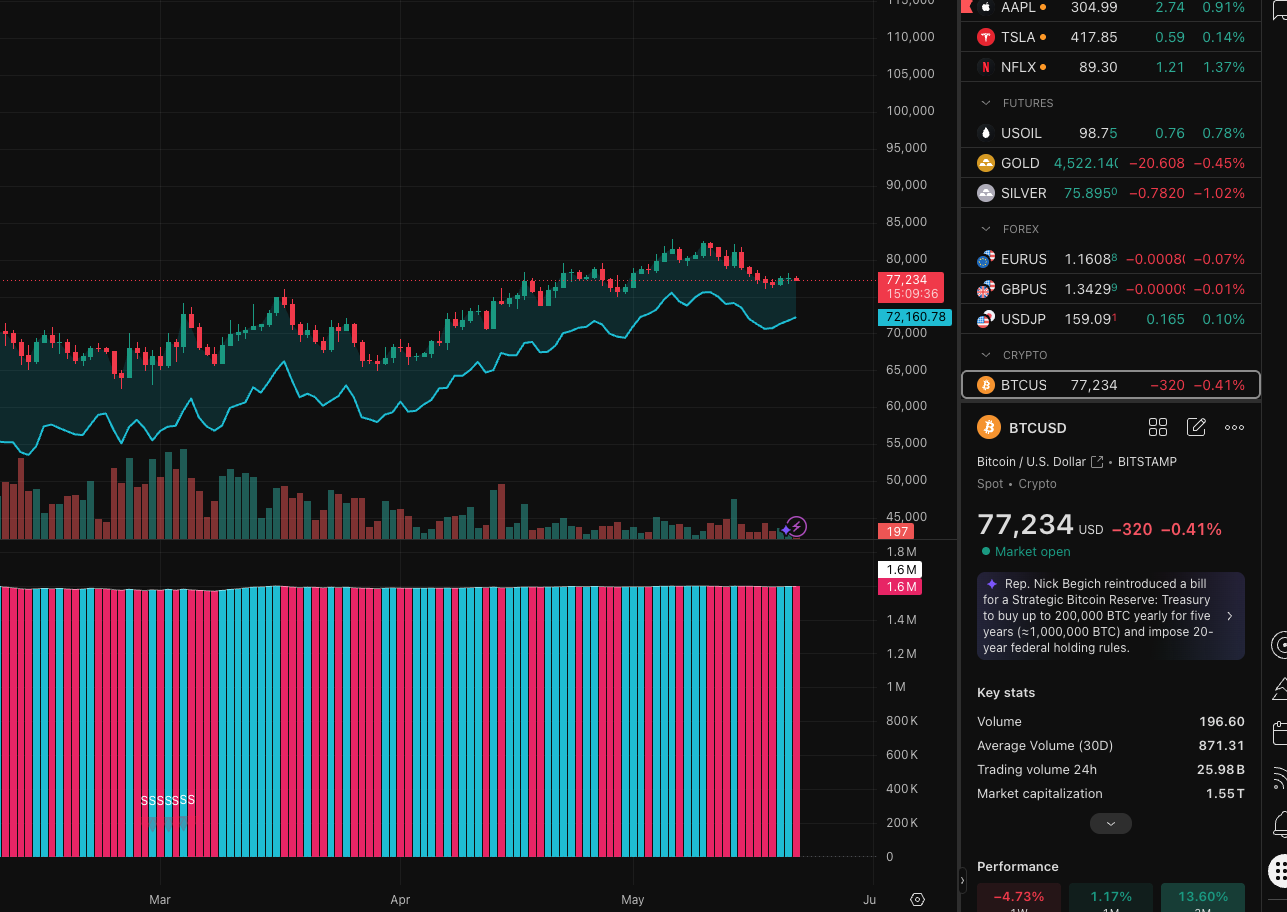The height and width of the screenshot is (912, 1287).
Task: Click the 100,000 price axis label
Action: click(x=911, y=111)
